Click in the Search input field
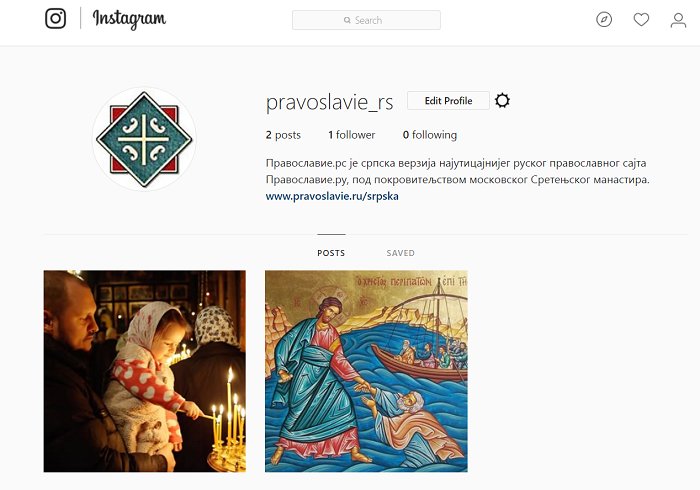Screen dimensions: 700x490 click(366, 20)
